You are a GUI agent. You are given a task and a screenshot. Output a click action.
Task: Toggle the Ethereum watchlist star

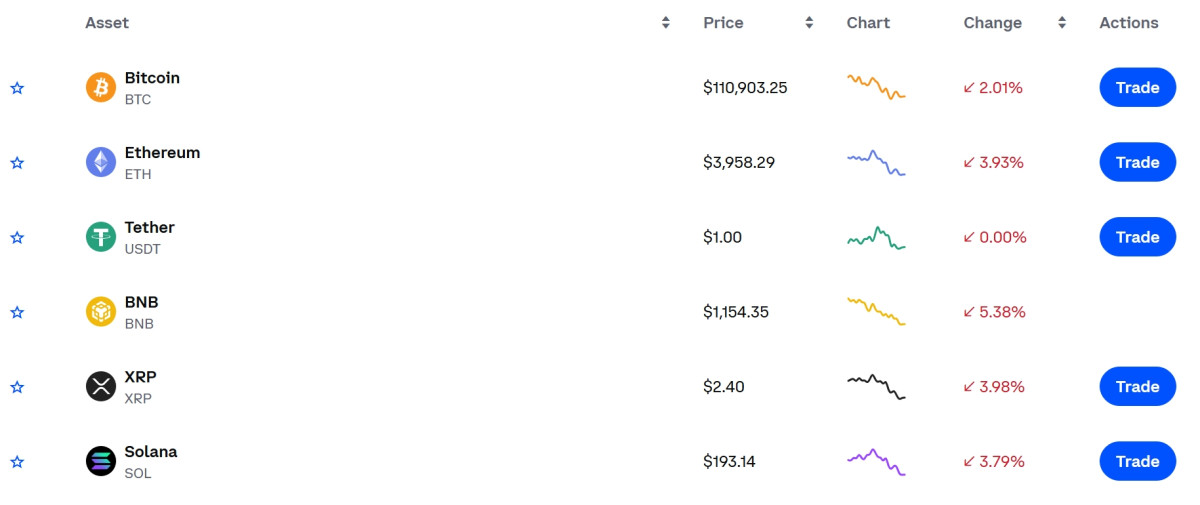click(17, 162)
